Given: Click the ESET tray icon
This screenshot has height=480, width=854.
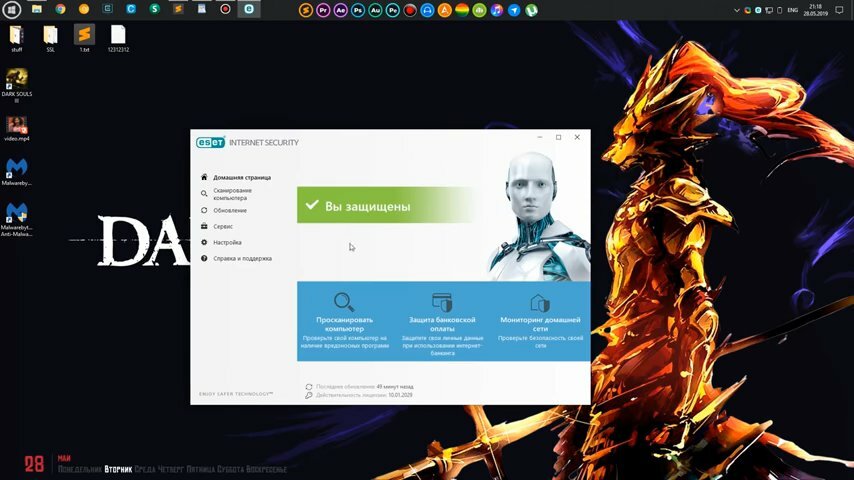Looking at the screenshot, I should [758, 10].
